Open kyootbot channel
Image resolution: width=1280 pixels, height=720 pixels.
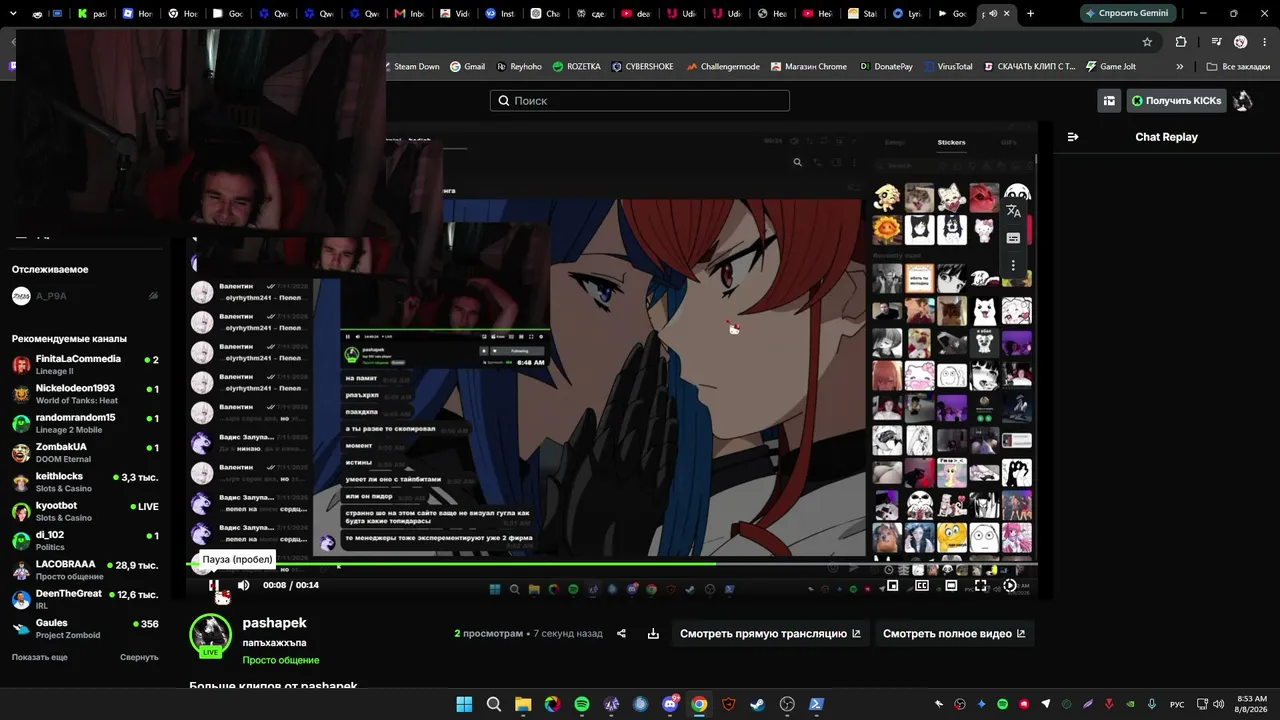[x=85, y=512]
